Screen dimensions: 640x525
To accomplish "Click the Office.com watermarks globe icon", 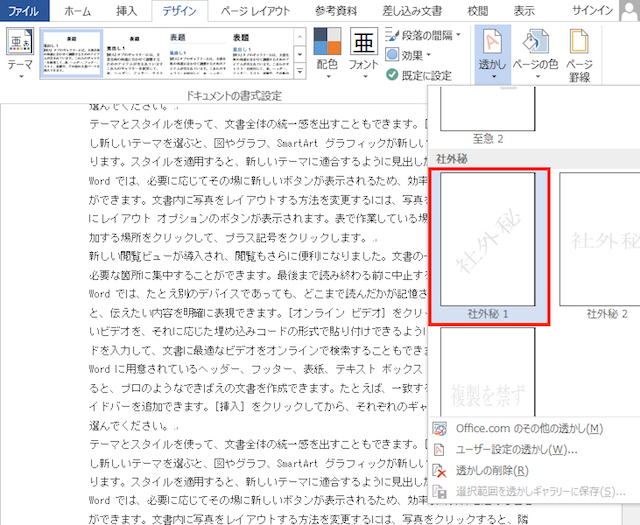I will tap(440, 429).
